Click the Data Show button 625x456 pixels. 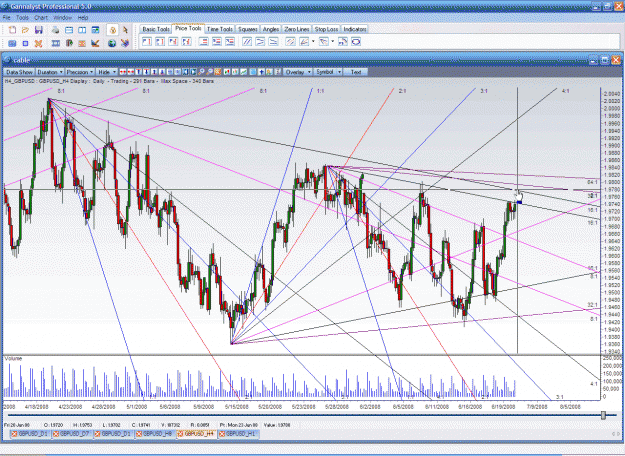(19, 72)
